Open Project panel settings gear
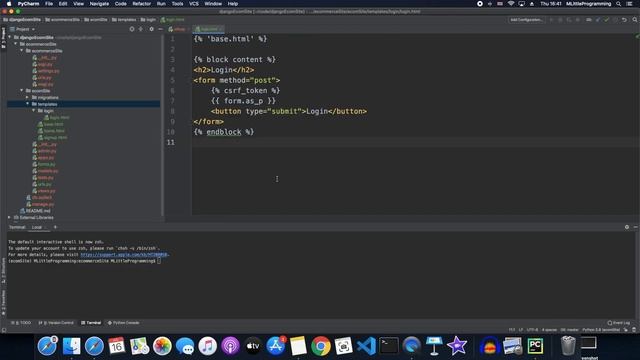The image size is (640, 360). coord(151,29)
